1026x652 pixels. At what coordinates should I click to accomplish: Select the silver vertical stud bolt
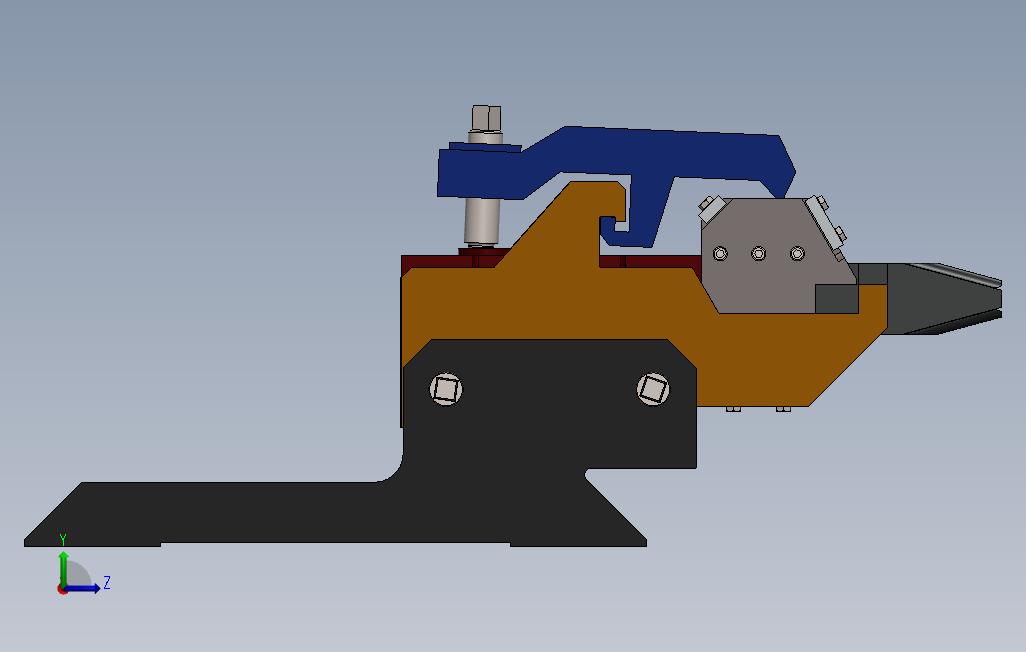pyautogui.click(x=484, y=177)
